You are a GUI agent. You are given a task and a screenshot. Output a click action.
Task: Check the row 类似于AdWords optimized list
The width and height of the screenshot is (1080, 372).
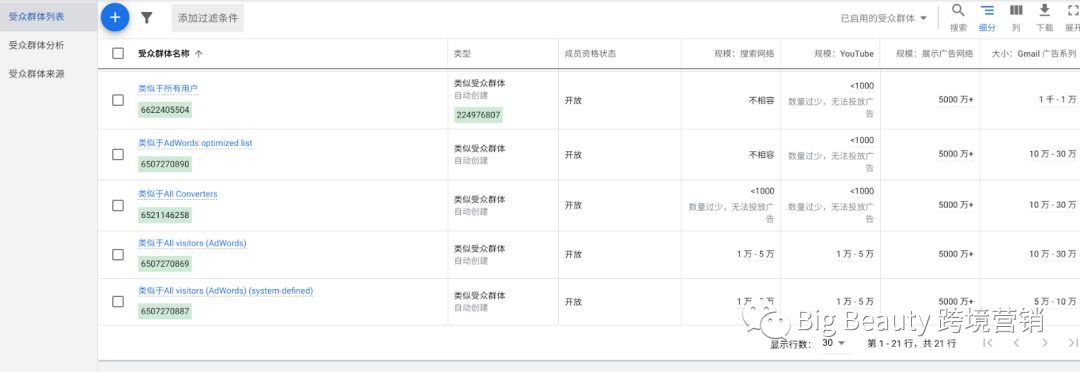coord(118,154)
